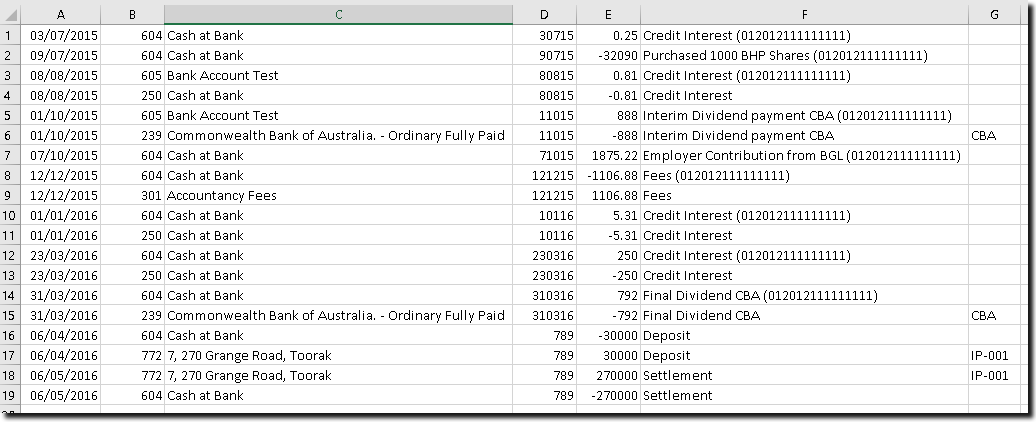Click the column G header
This screenshot has width=1036, height=422.
(x=994, y=14)
